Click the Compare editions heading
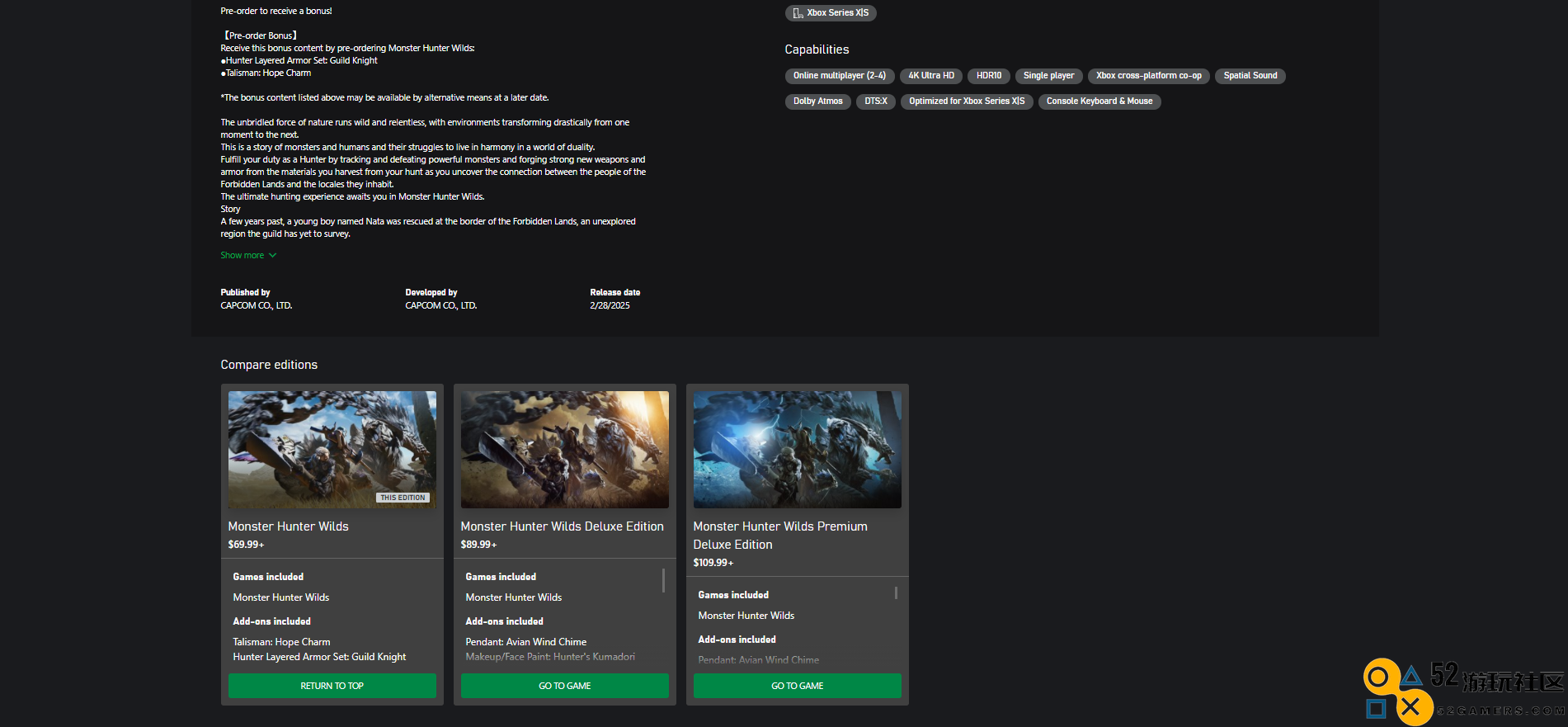This screenshot has width=1568, height=727. pos(269,365)
